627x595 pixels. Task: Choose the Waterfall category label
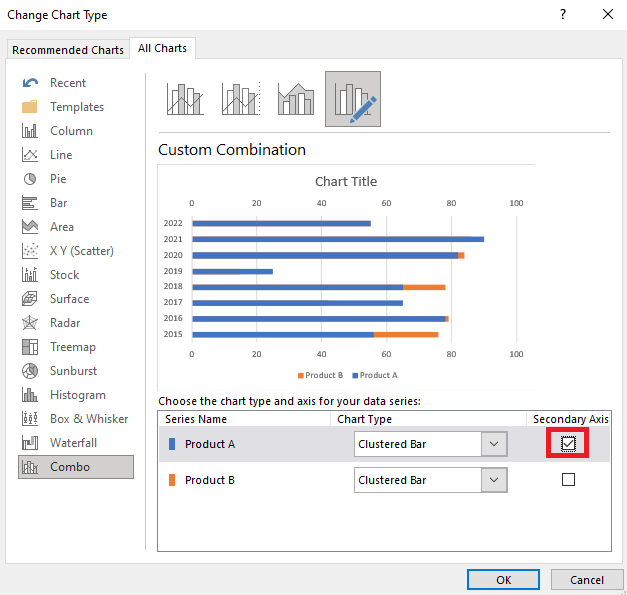click(x=73, y=443)
